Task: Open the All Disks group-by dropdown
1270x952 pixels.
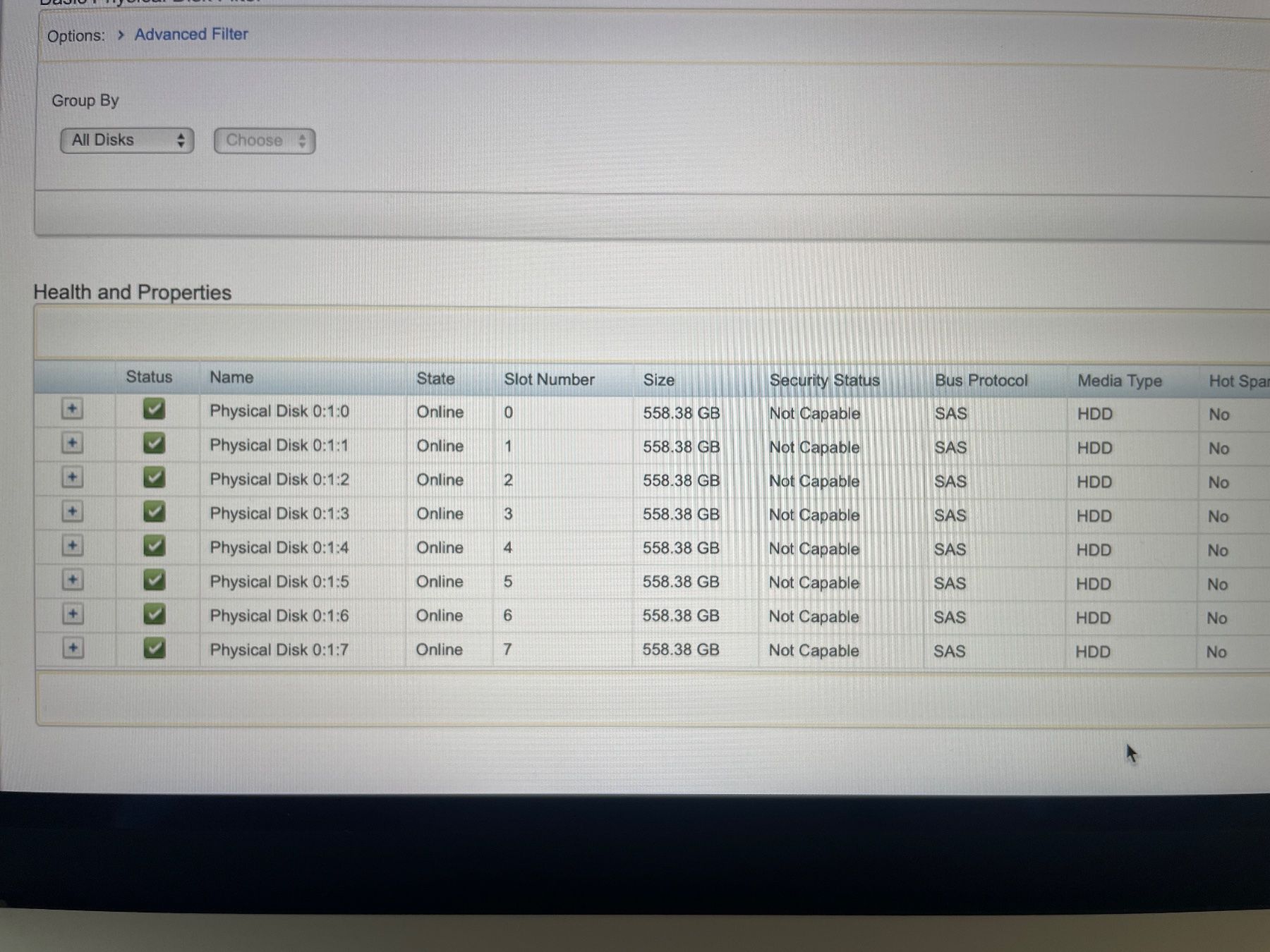Action: pyautogui.click(x=127, y=140)
